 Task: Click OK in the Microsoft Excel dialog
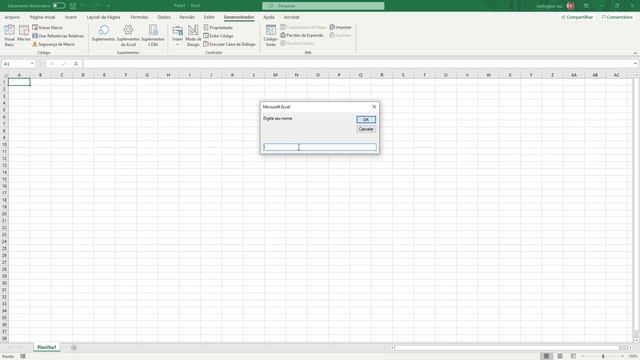coord(366,120)
